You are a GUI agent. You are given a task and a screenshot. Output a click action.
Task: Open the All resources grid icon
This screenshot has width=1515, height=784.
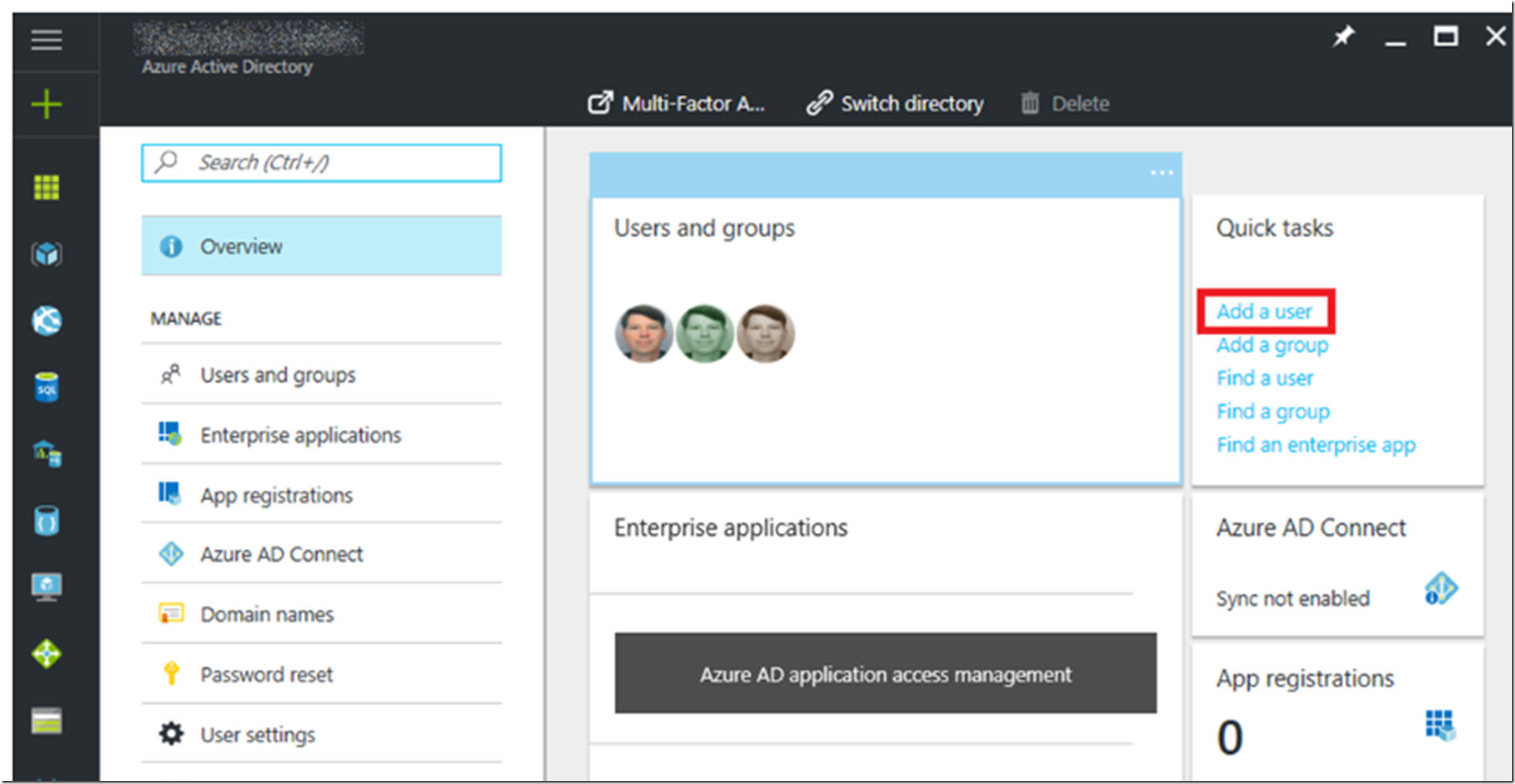(46, 187)
